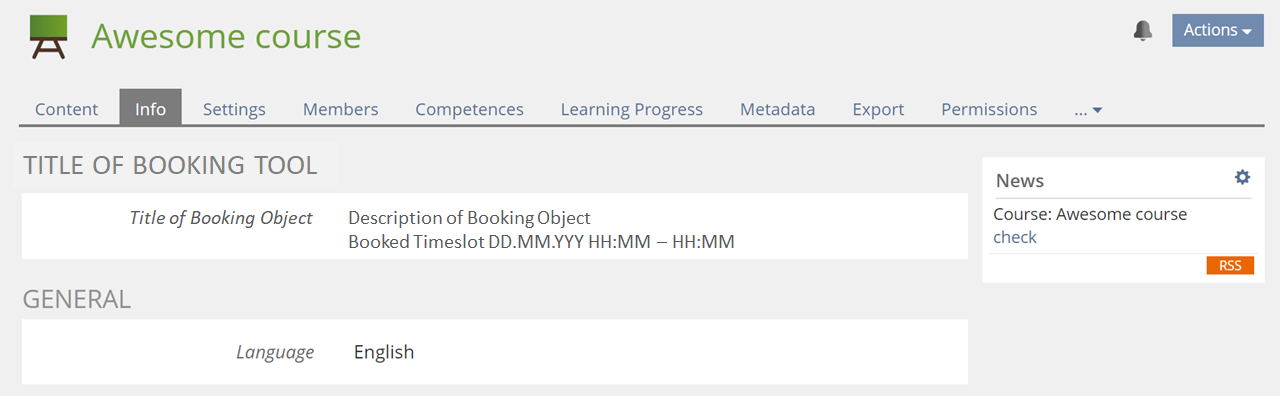Click the orange RSS button
1280x396 pixels.
(x=1230, y=265)
